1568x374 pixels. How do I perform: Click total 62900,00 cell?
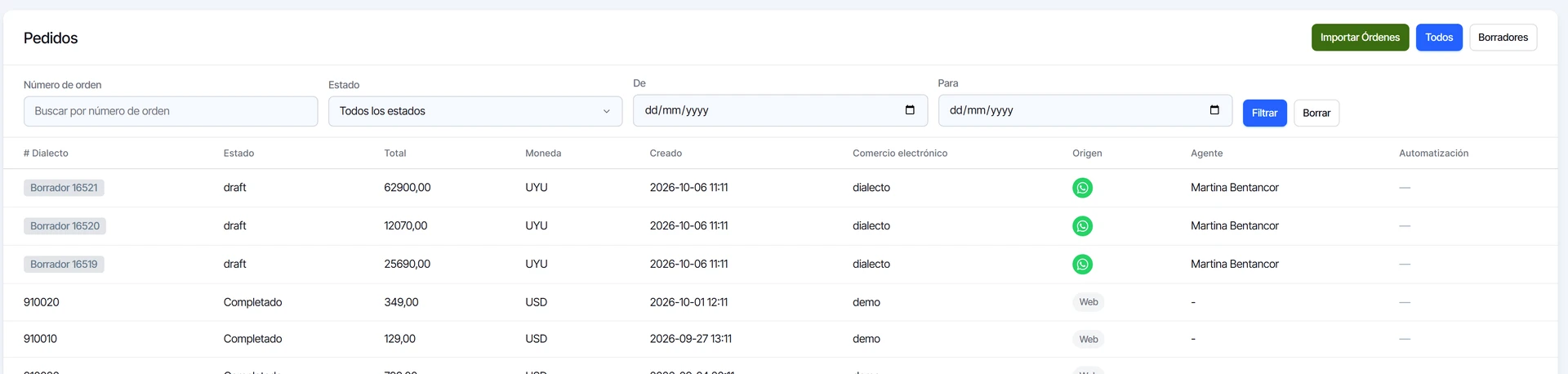[408, 188]
